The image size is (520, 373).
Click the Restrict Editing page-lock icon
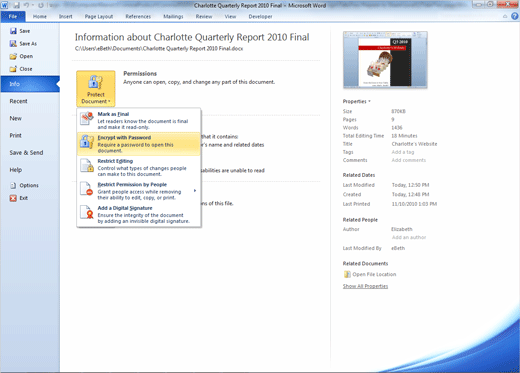87,165
